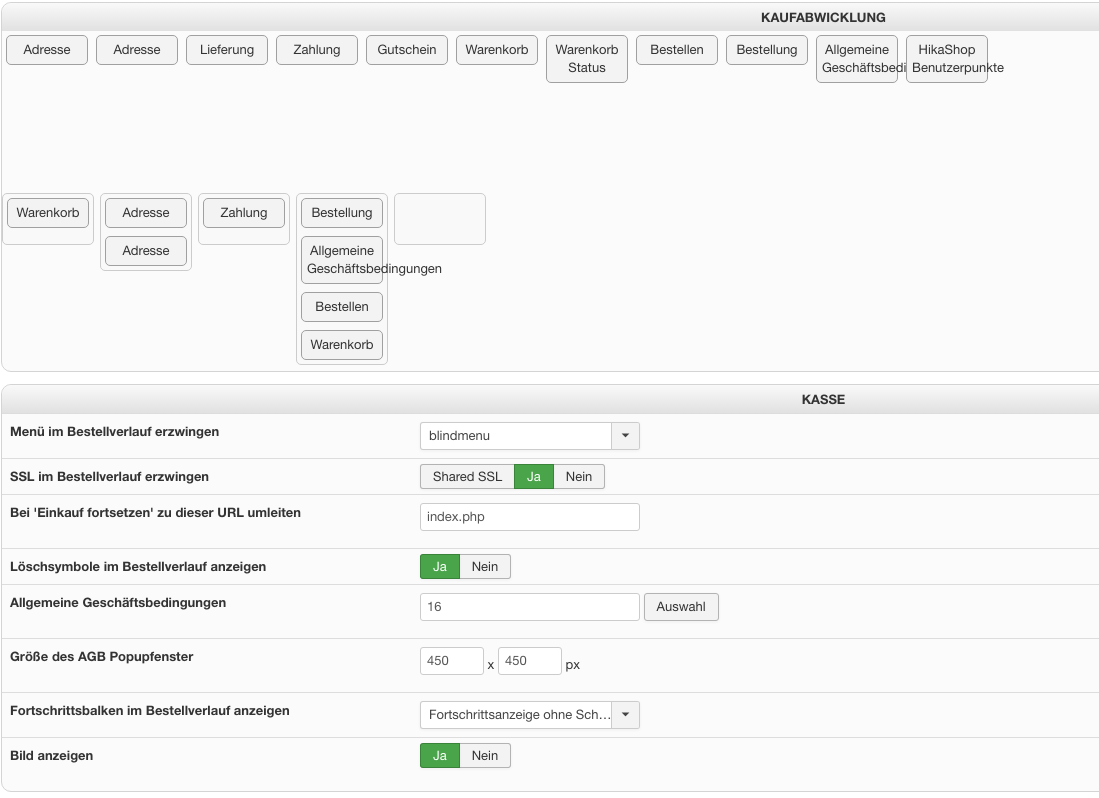Screen dimensions: 1099x798
Task: Expand the Fortschrittsbalken anzeigen dropdown
Action: 529,715
